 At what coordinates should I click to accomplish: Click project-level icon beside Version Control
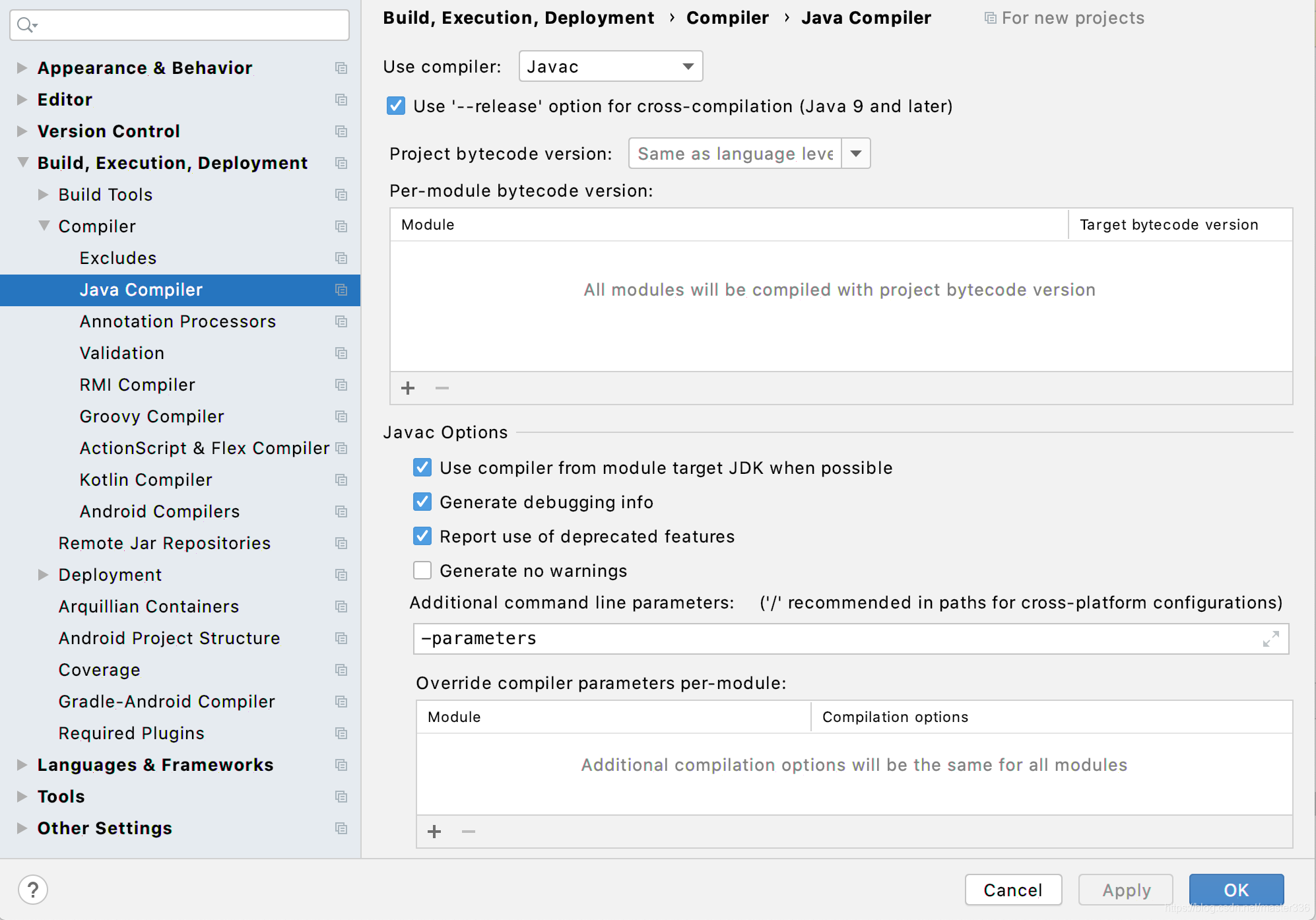341,131
